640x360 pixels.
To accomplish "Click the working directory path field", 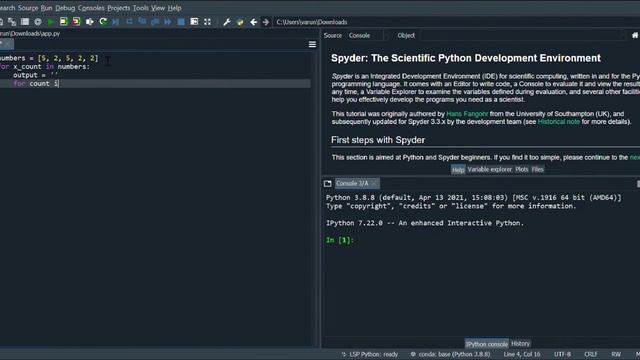I will coord(457,22).
